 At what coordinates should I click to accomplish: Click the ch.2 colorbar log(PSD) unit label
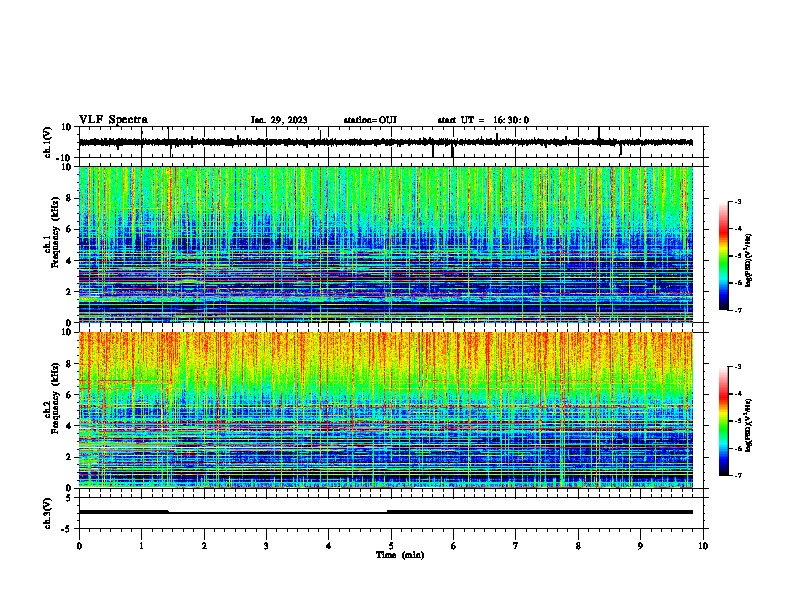pyautogui.click(x=749, y=425)
